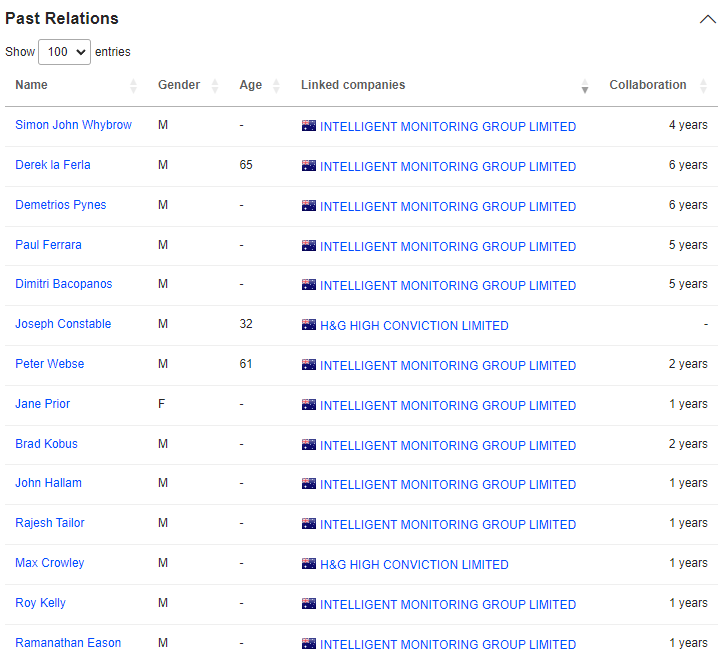Select gender F in Jane Prior row
Screen dimensions: 723x658
161,404
